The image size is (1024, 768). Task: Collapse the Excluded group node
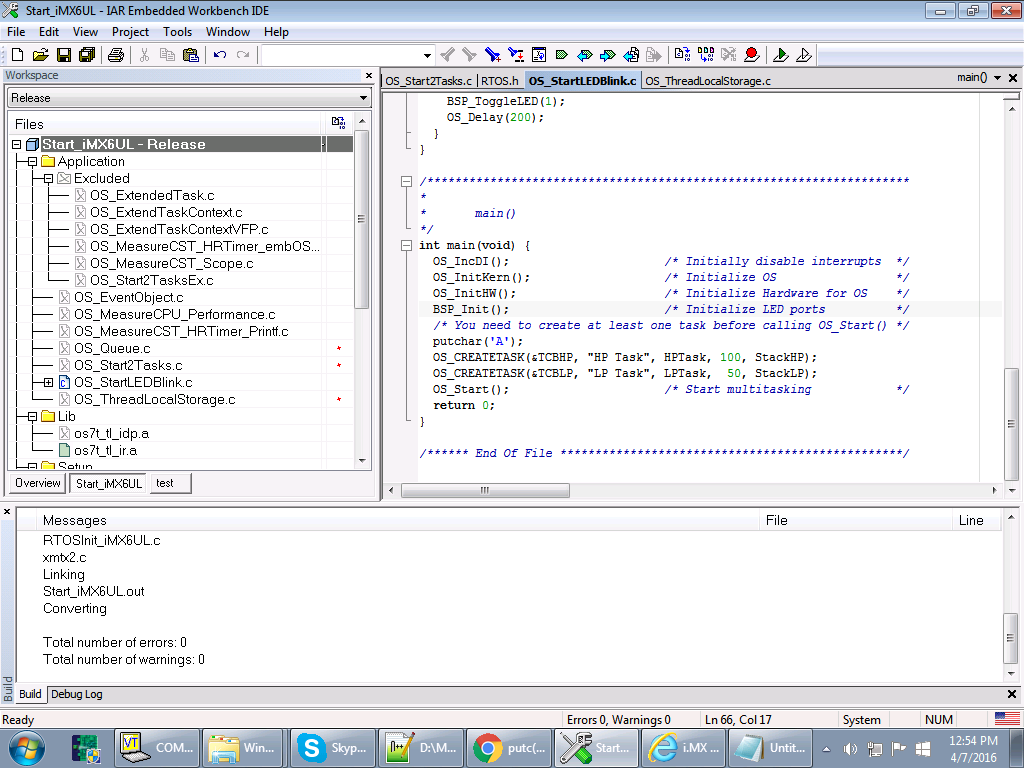(48, 178)
